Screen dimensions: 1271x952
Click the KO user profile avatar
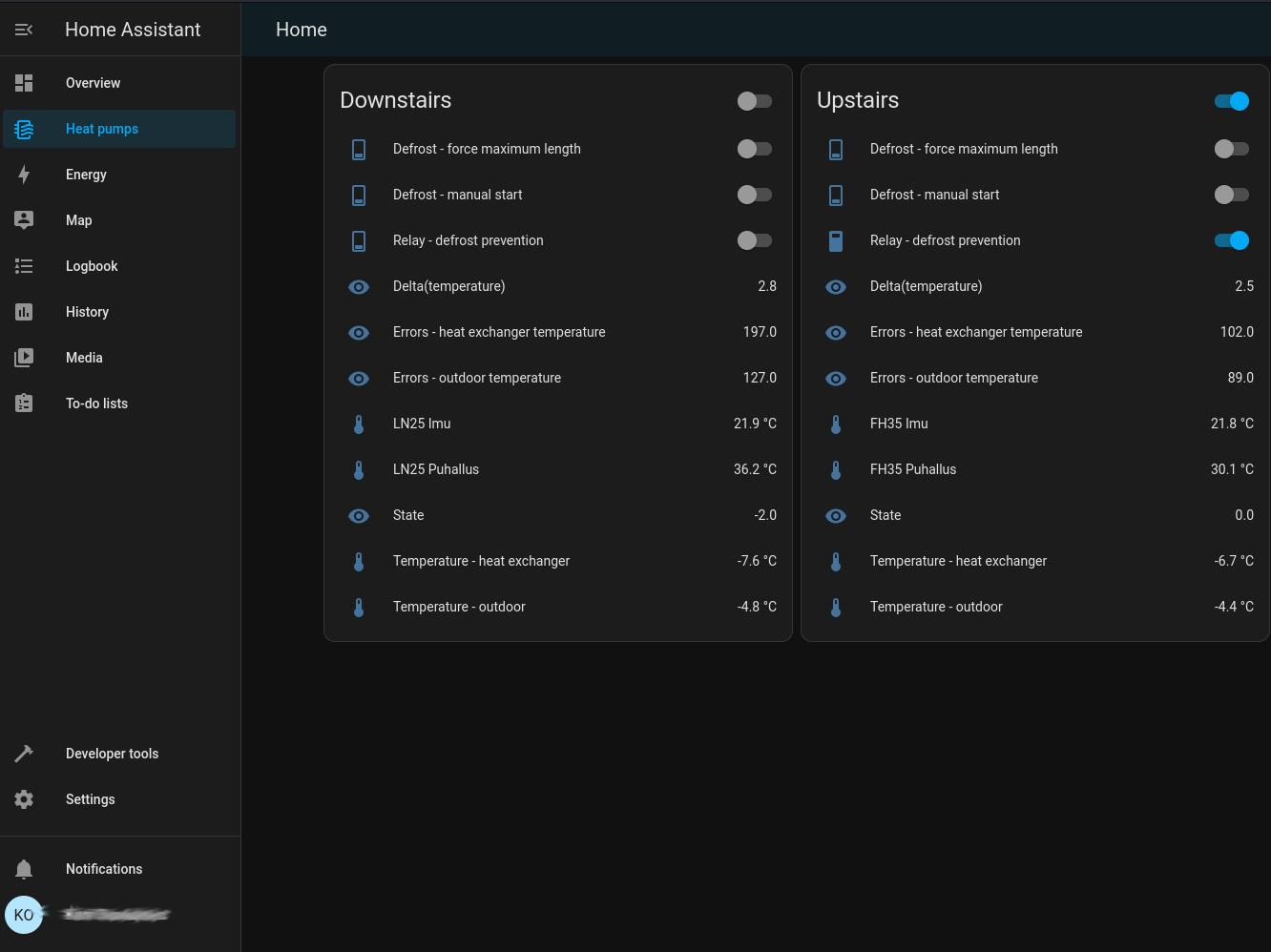(x=24, y=915)
